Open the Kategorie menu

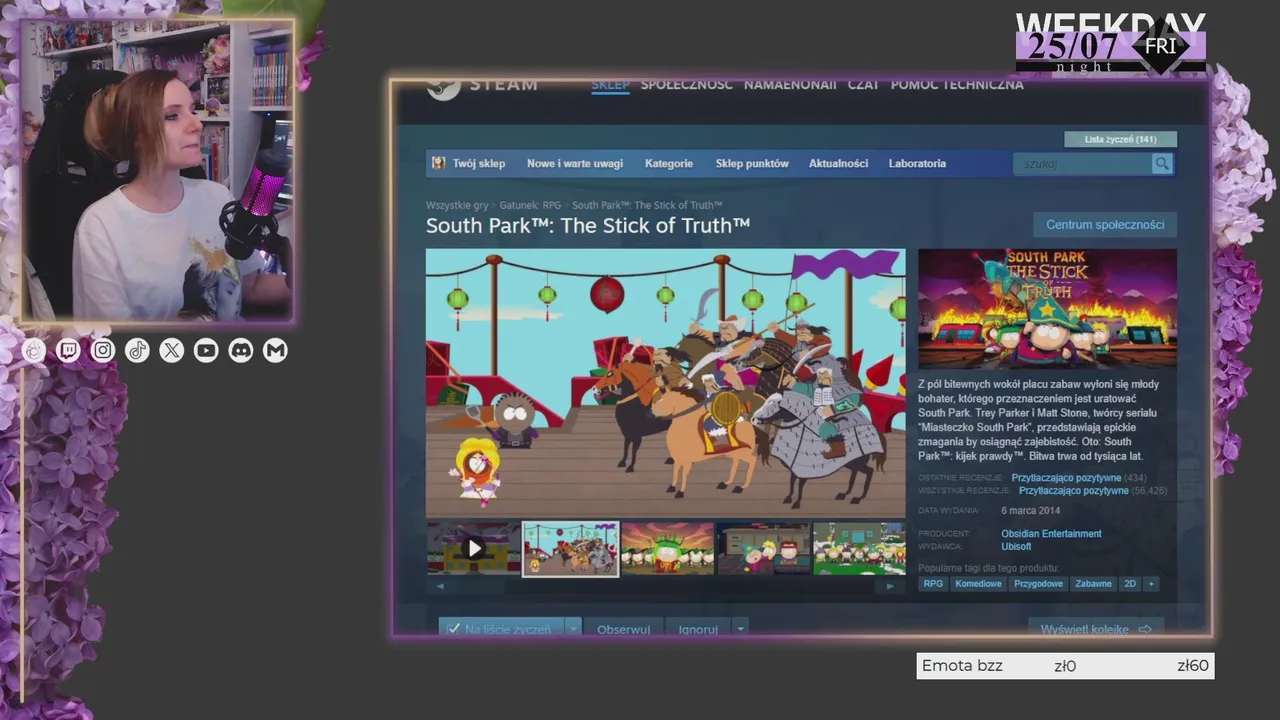(669, 163)
